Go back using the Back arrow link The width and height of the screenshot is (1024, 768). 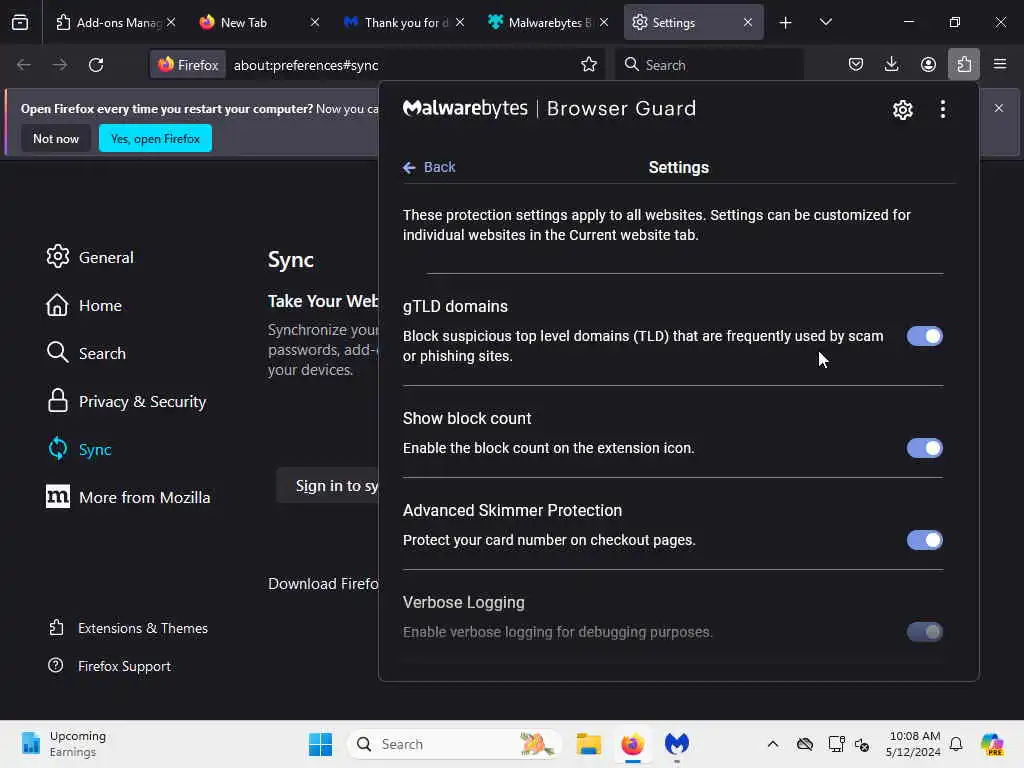(x=429, y=167)
